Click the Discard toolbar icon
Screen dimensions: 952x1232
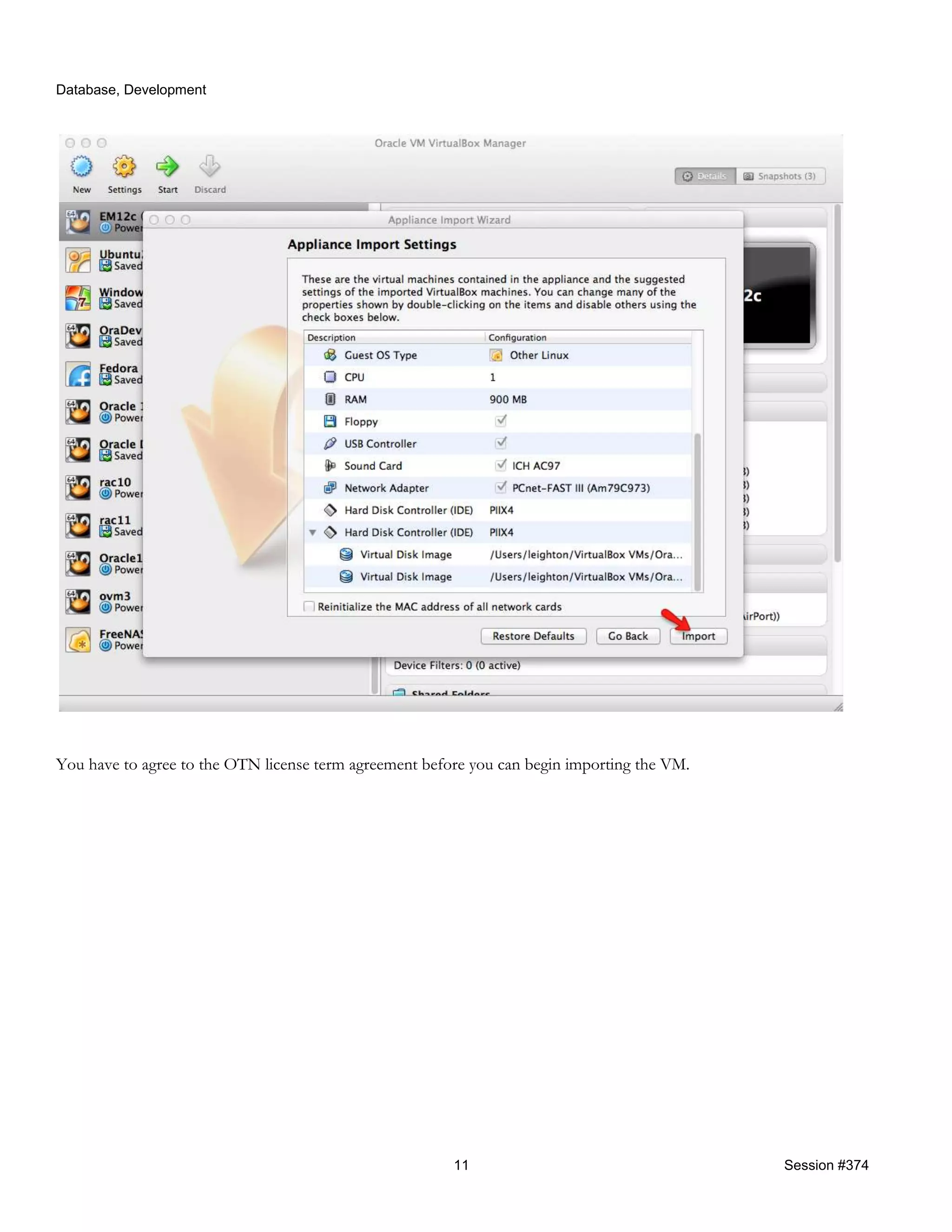[x=210, y=166]
